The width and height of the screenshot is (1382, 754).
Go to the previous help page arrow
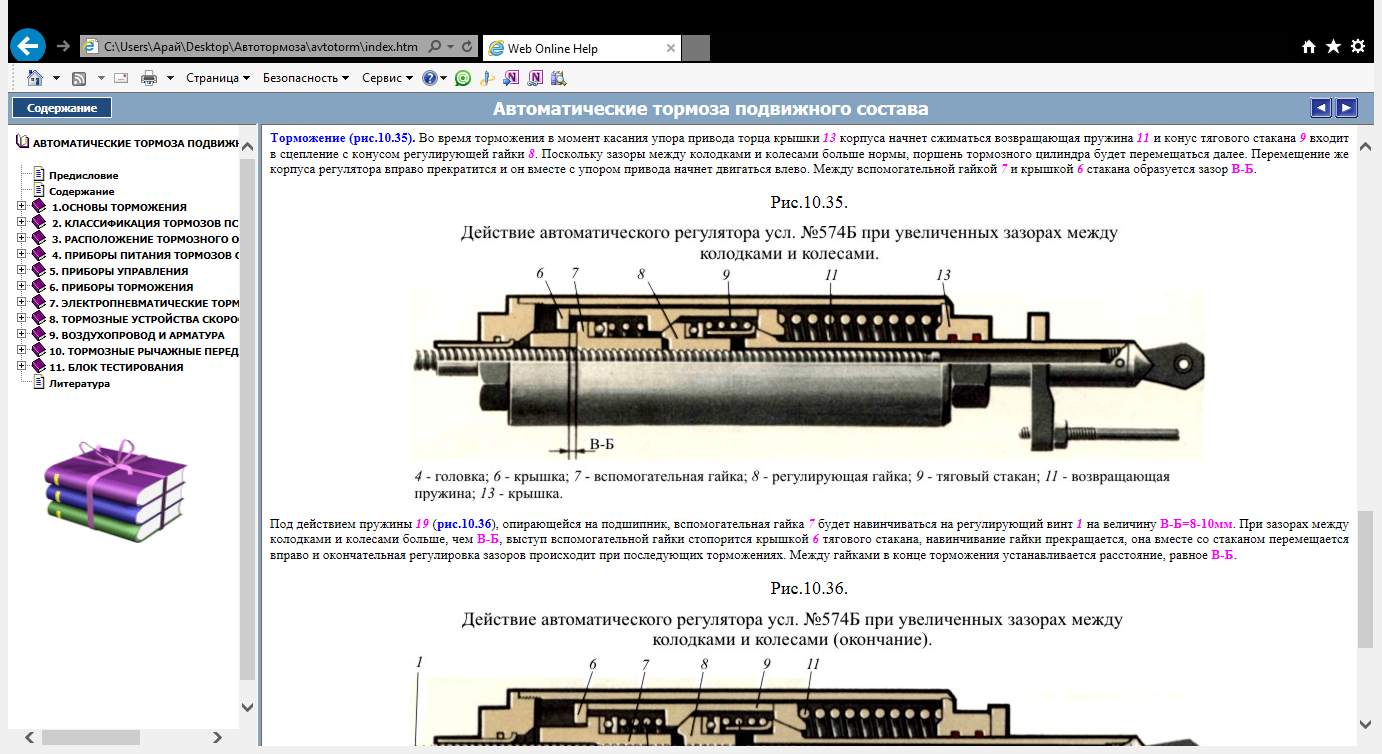click(x=1321, y=108)
